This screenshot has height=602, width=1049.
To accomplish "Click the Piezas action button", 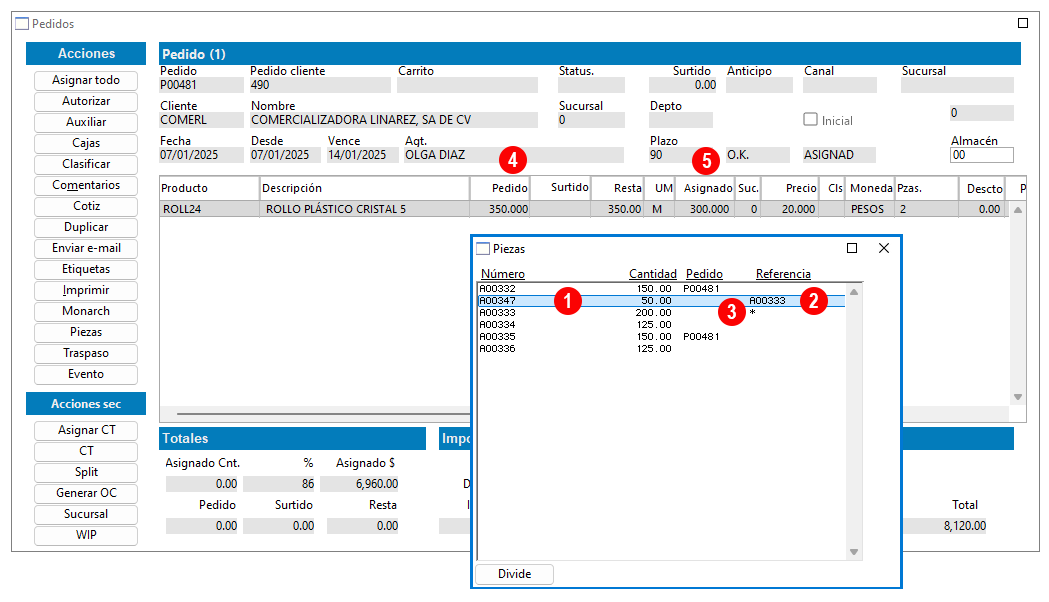I will (86, 332).
